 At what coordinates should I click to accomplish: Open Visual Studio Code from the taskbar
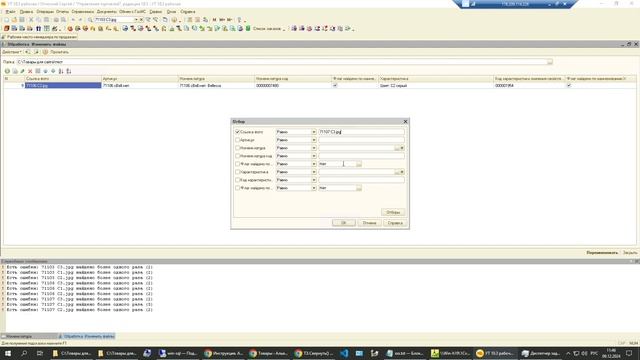coord(344,353)
